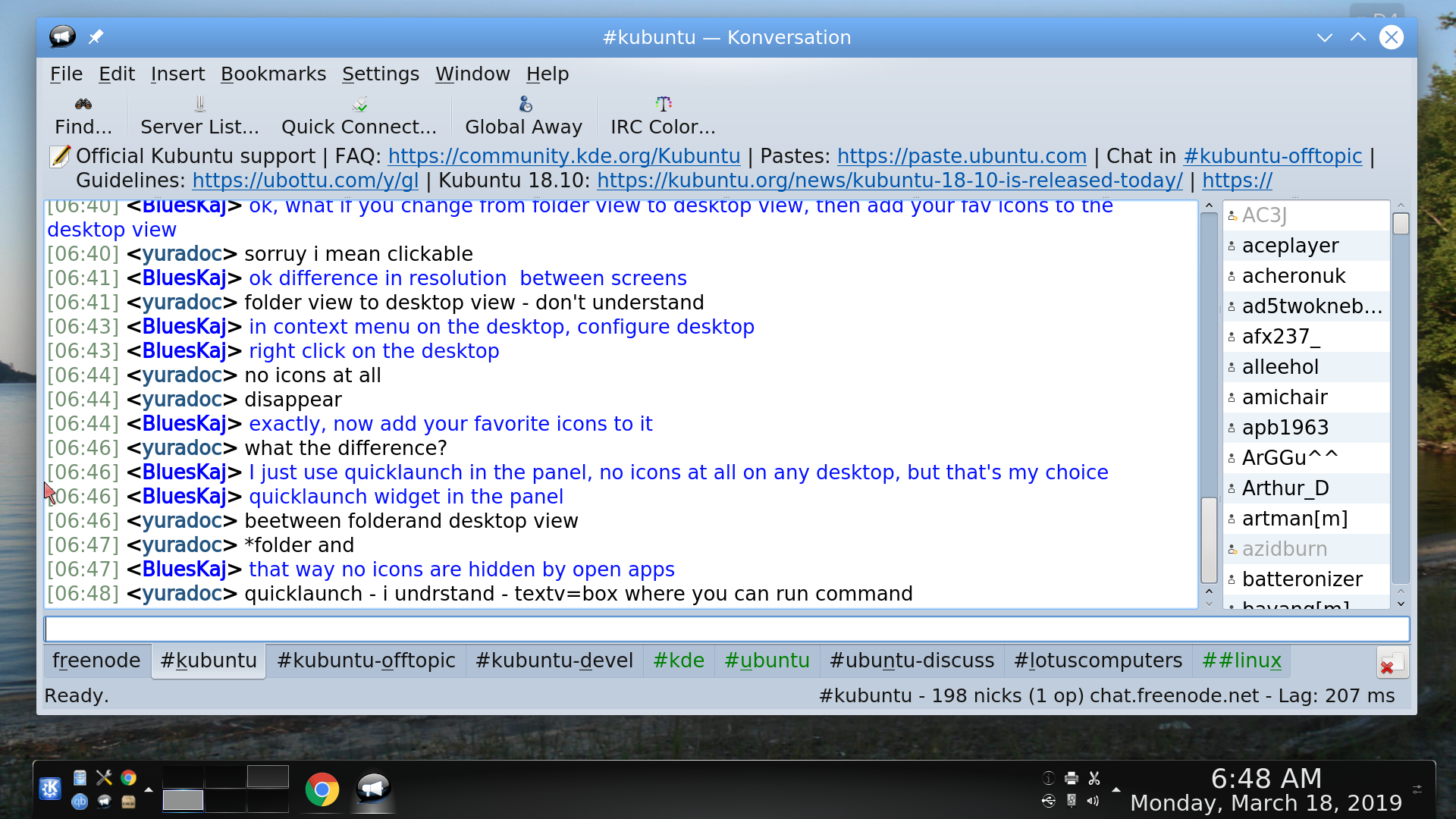The width and height of the screenshot is (1456, 819).
Task: Open the Find binoculars tool
Action: 83,115
